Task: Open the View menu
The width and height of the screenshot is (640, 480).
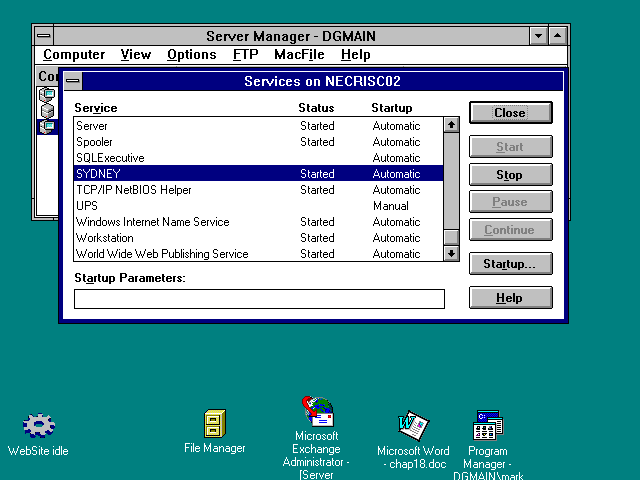Action: point(136,55)
